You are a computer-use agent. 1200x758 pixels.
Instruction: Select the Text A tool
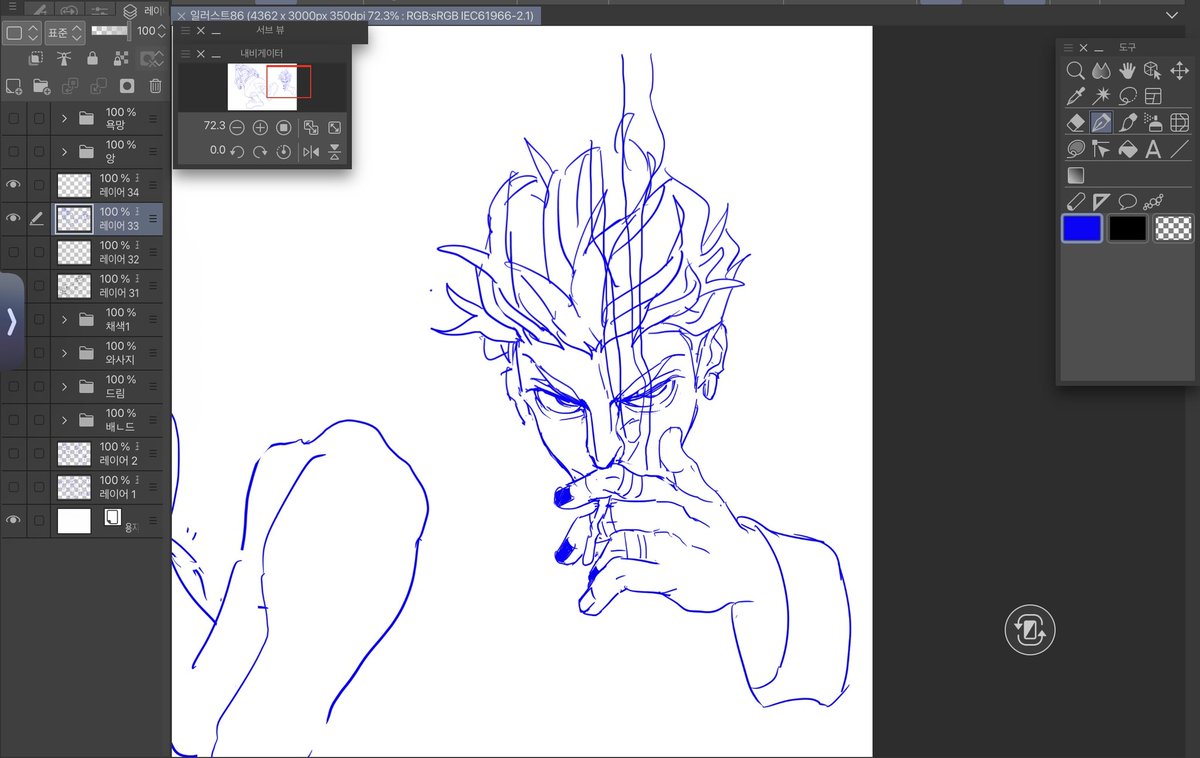pos(1153,149)
